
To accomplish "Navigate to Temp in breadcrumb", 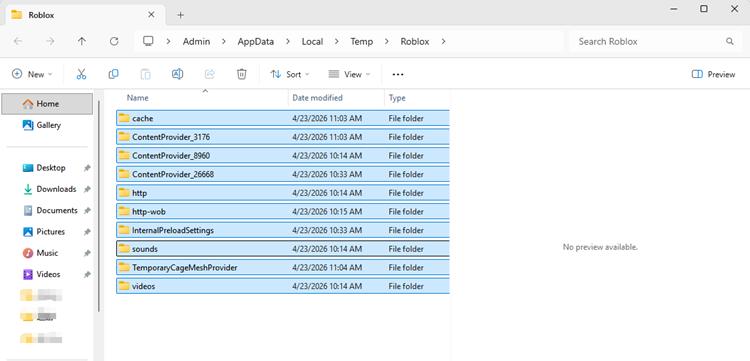I will coord(362,42).
